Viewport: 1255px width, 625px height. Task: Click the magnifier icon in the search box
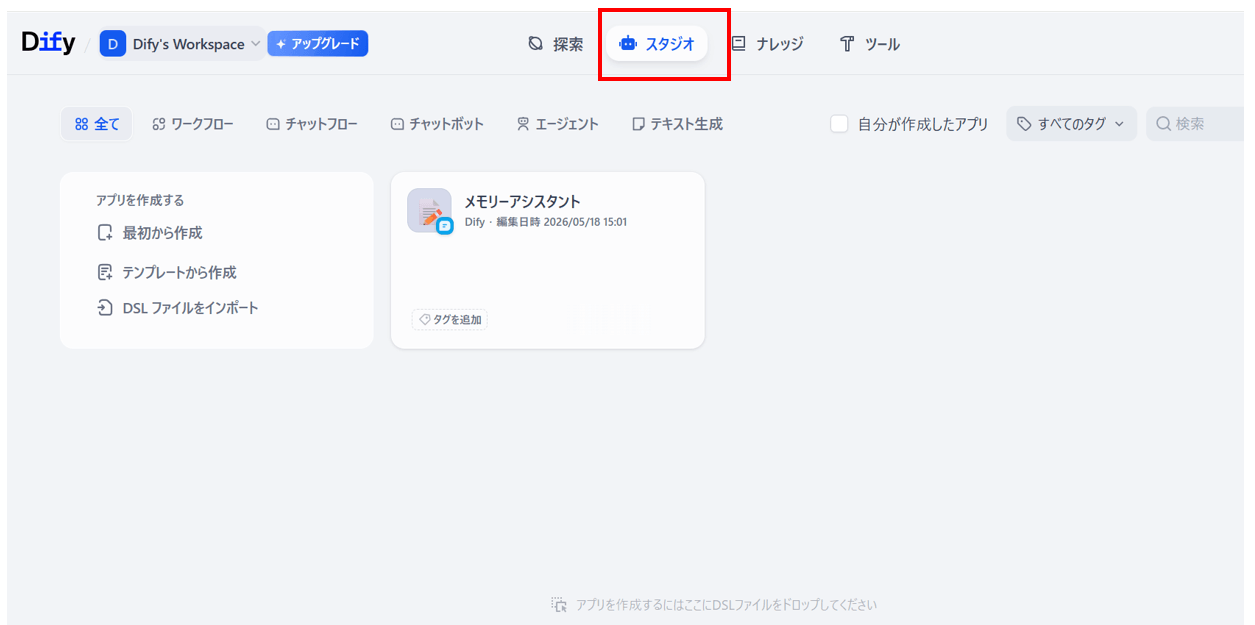1163,124
